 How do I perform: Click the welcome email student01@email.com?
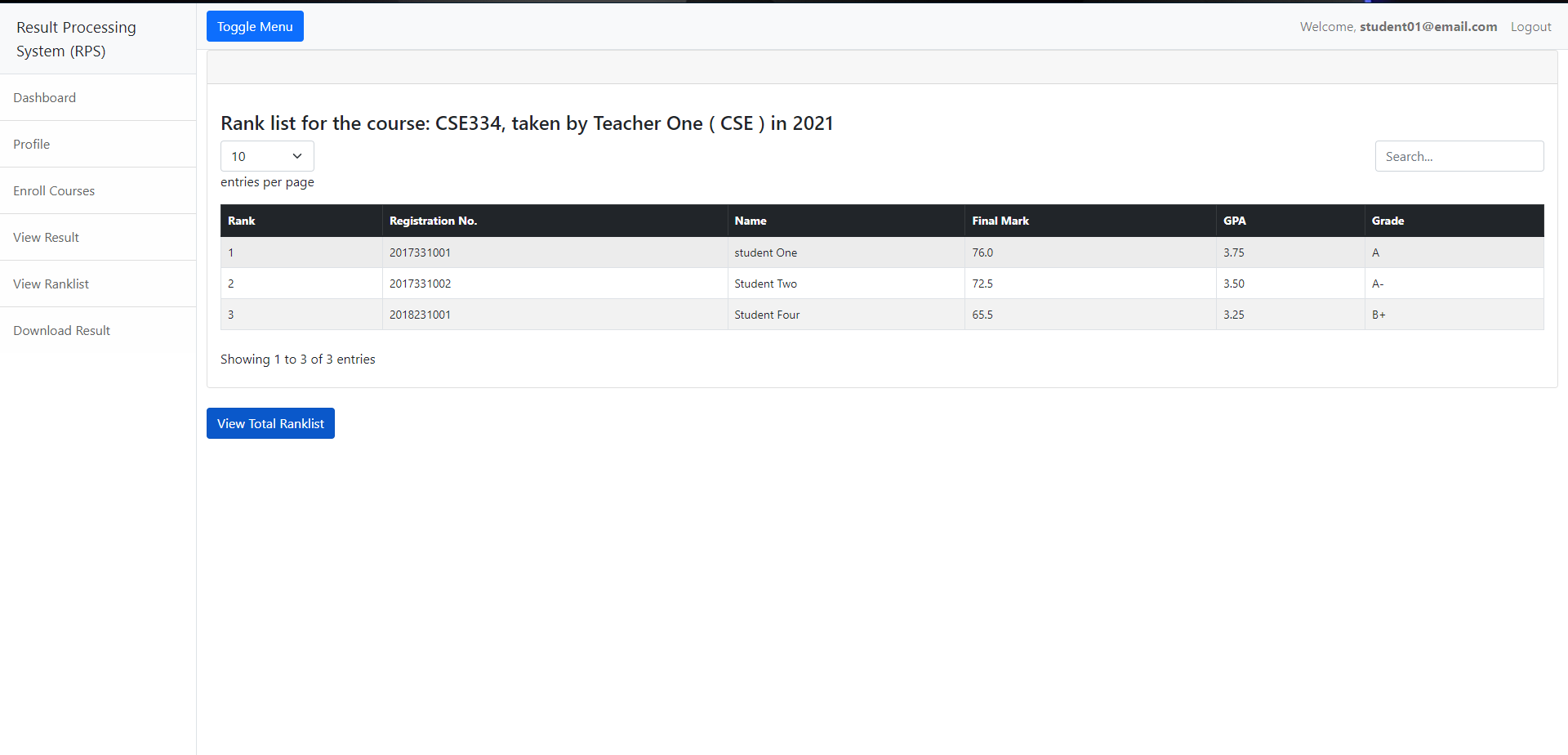[1427, 26]
